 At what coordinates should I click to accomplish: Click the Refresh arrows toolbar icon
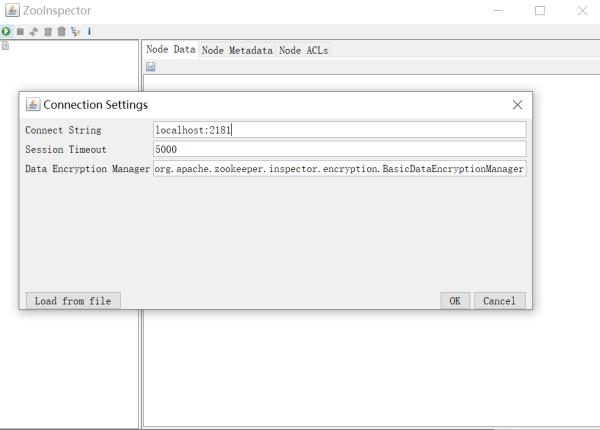click(x=34, y=32)
